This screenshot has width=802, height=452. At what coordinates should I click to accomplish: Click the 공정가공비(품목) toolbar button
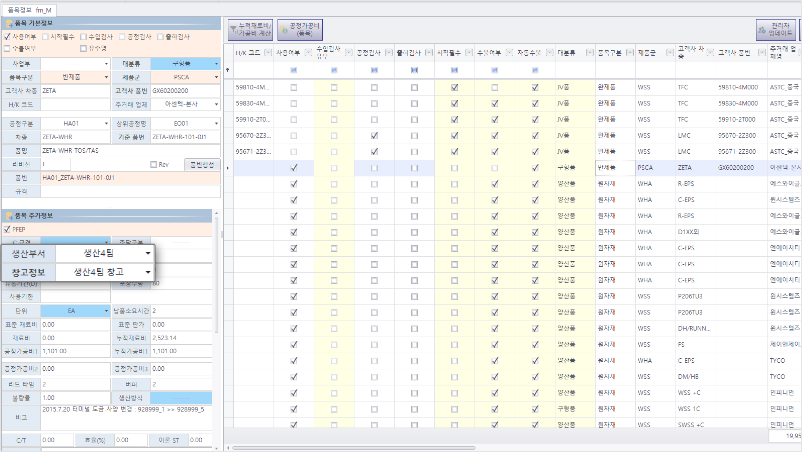(x=300, y=30)
